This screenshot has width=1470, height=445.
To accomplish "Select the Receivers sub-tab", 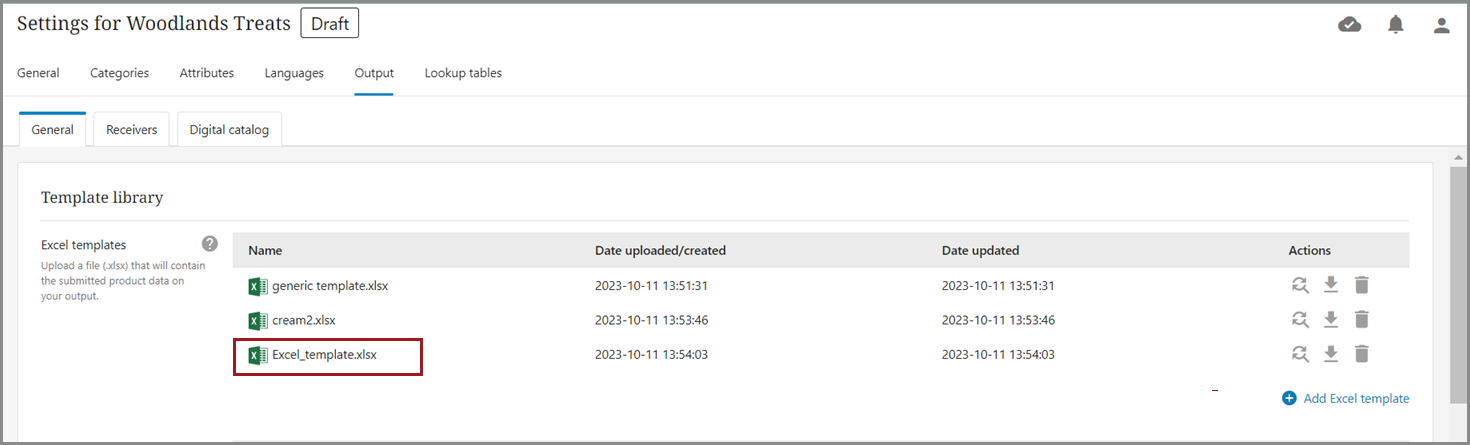I will 131,130.
